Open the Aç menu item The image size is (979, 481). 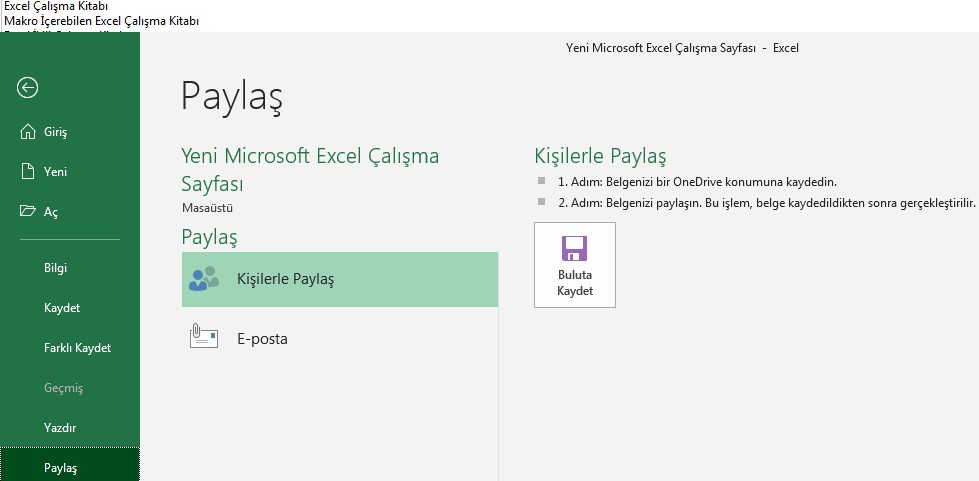point(70,212)
